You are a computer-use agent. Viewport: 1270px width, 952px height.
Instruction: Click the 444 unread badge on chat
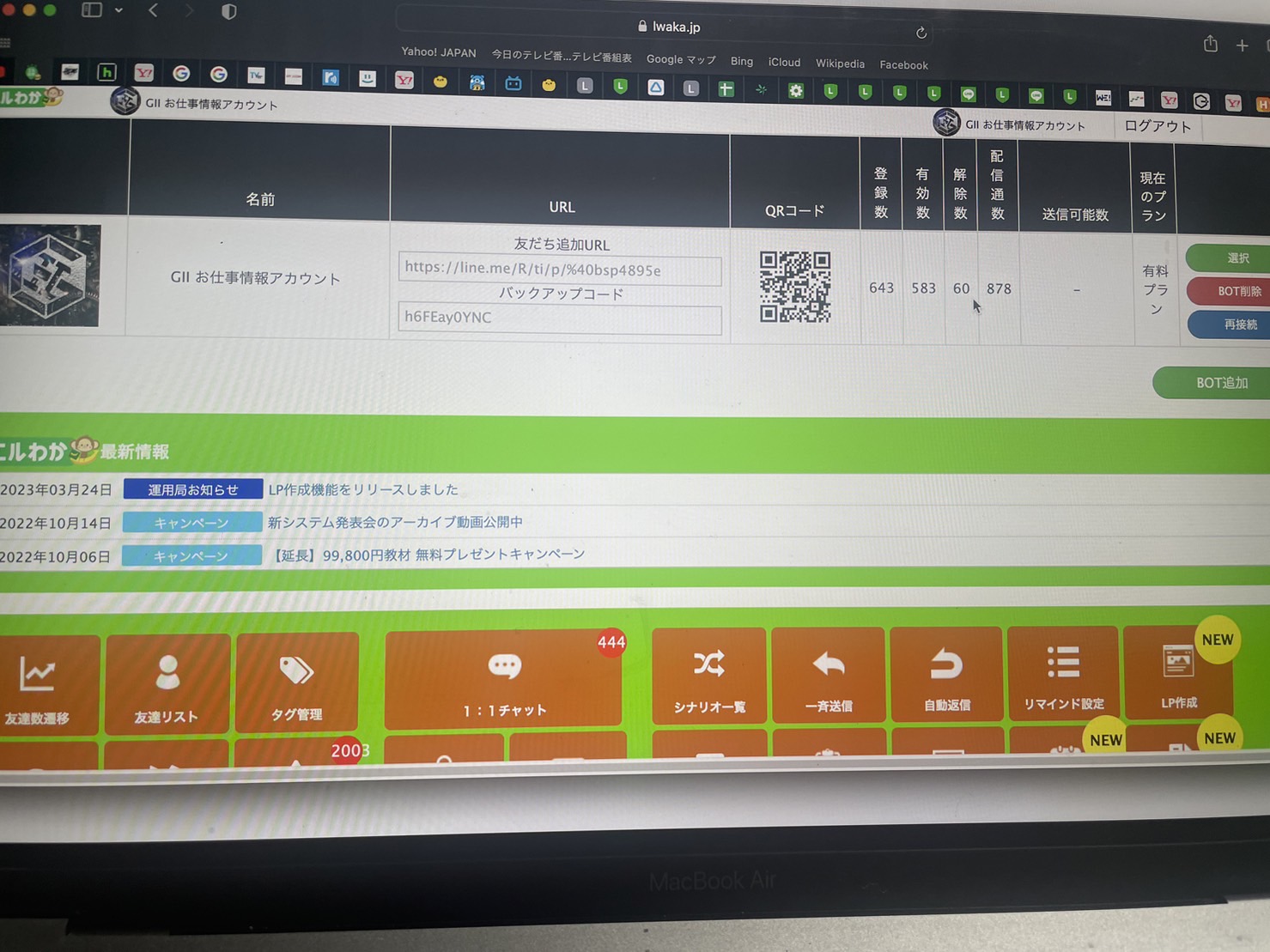[x=611, y=642]
